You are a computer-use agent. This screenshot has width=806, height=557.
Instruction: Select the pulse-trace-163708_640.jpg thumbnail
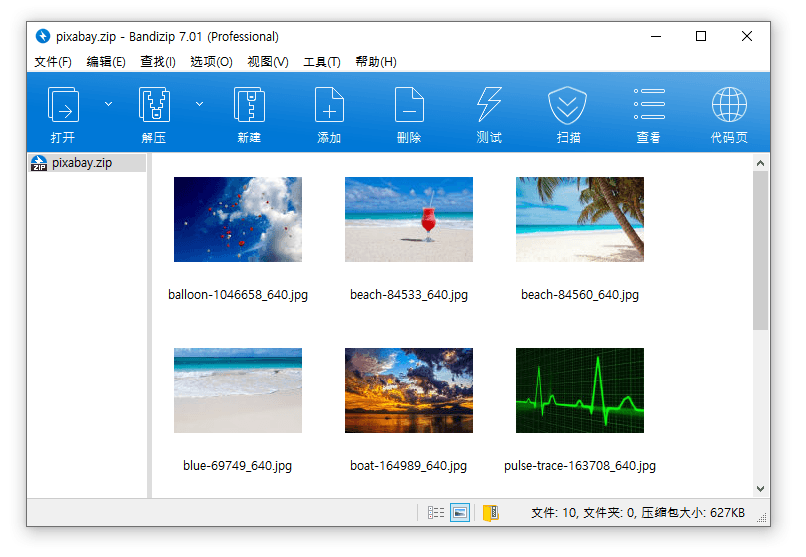click(580, 390)
